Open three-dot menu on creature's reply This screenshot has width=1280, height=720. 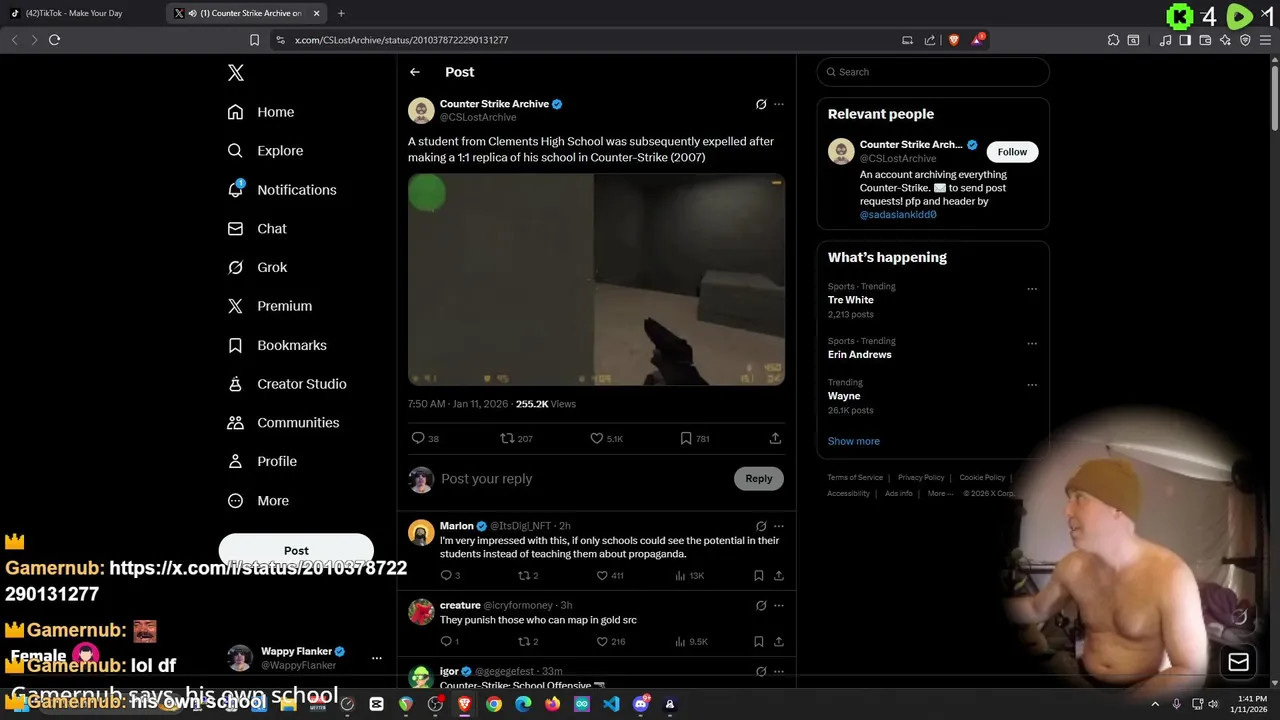coord(779,605)
